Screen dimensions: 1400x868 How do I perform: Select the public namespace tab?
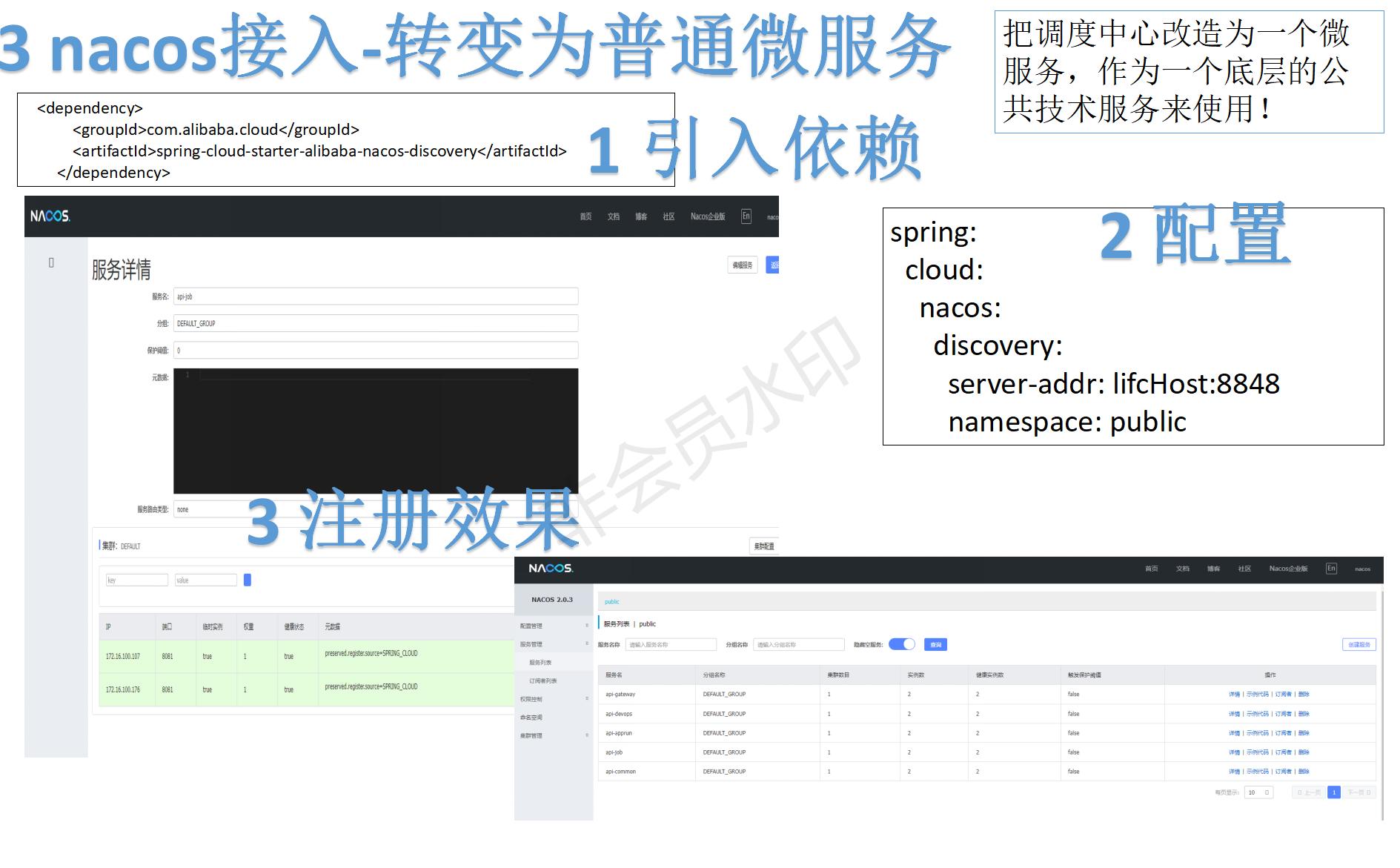point(611,602)
